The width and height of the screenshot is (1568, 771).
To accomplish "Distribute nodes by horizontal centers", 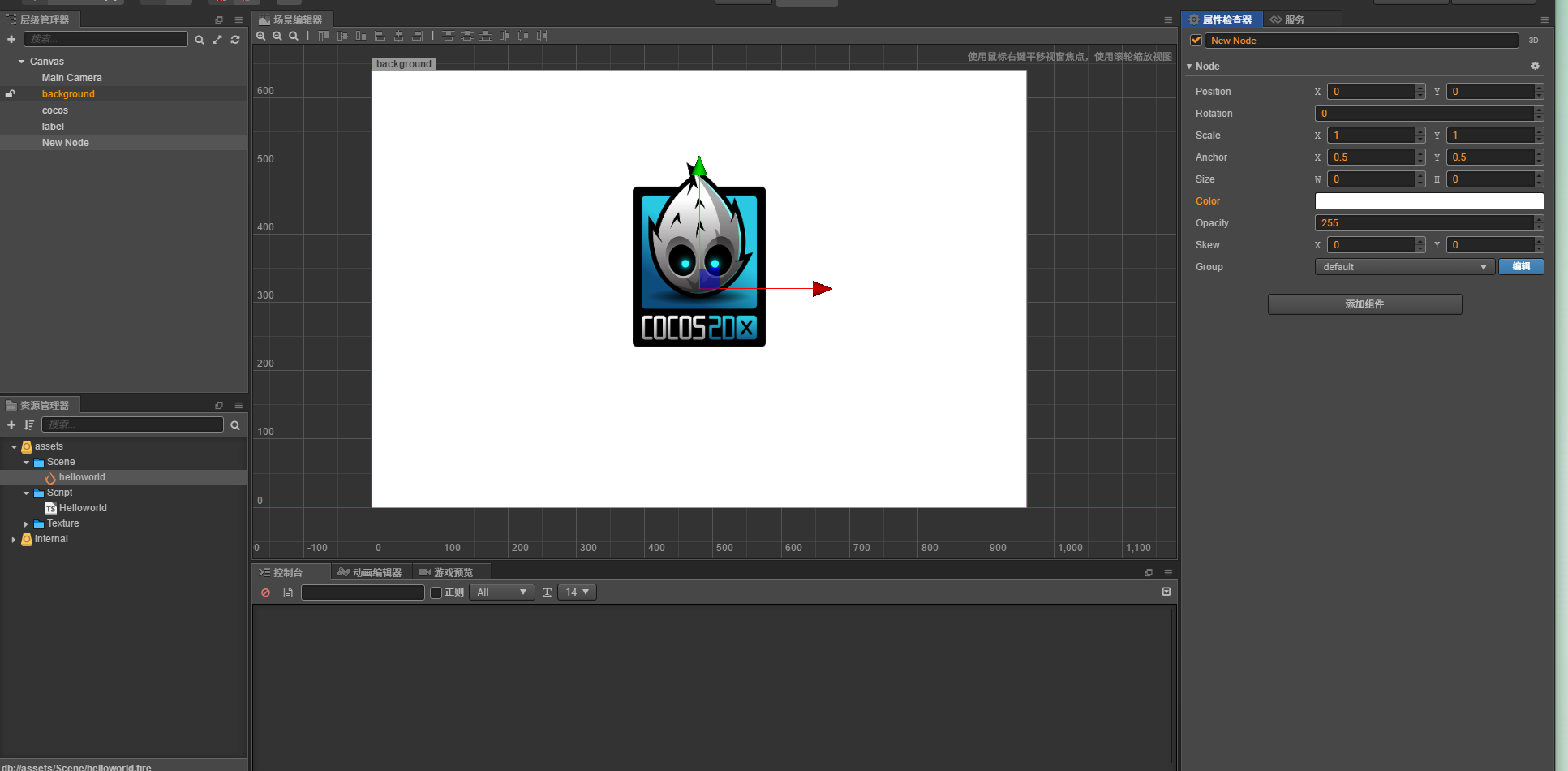I will tap(523, 36).
